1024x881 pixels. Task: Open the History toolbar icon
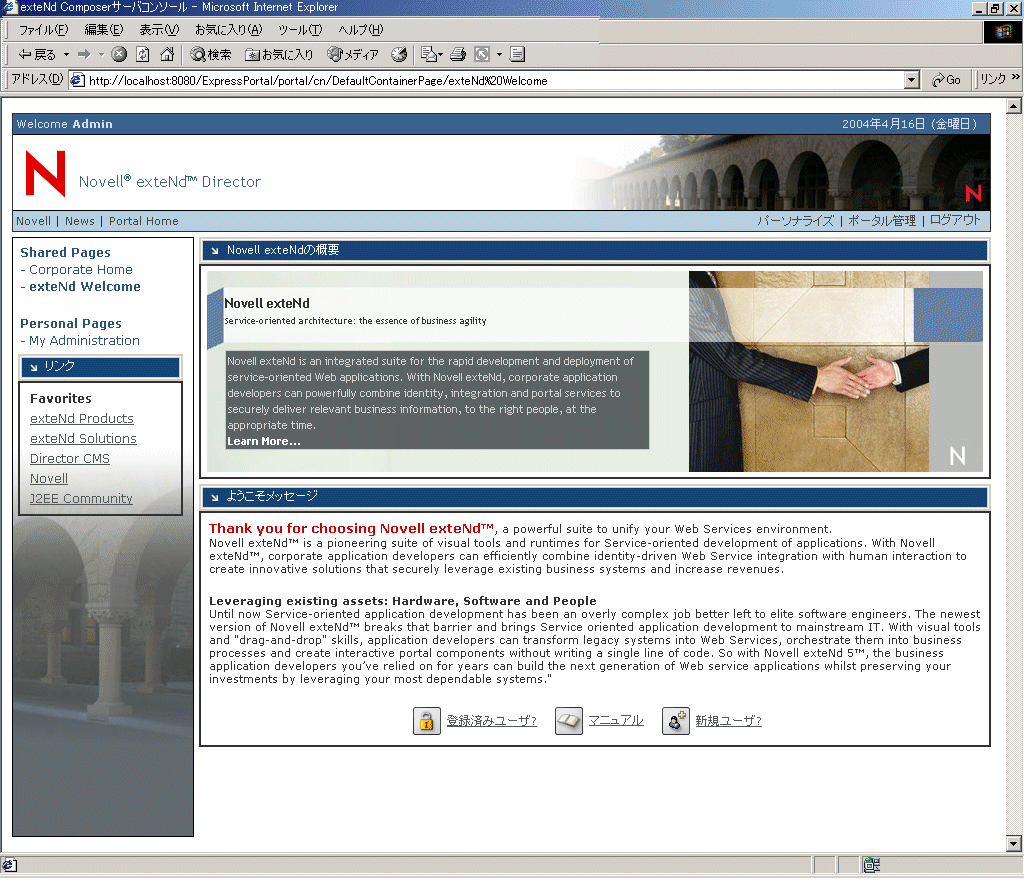coord(399,55)
